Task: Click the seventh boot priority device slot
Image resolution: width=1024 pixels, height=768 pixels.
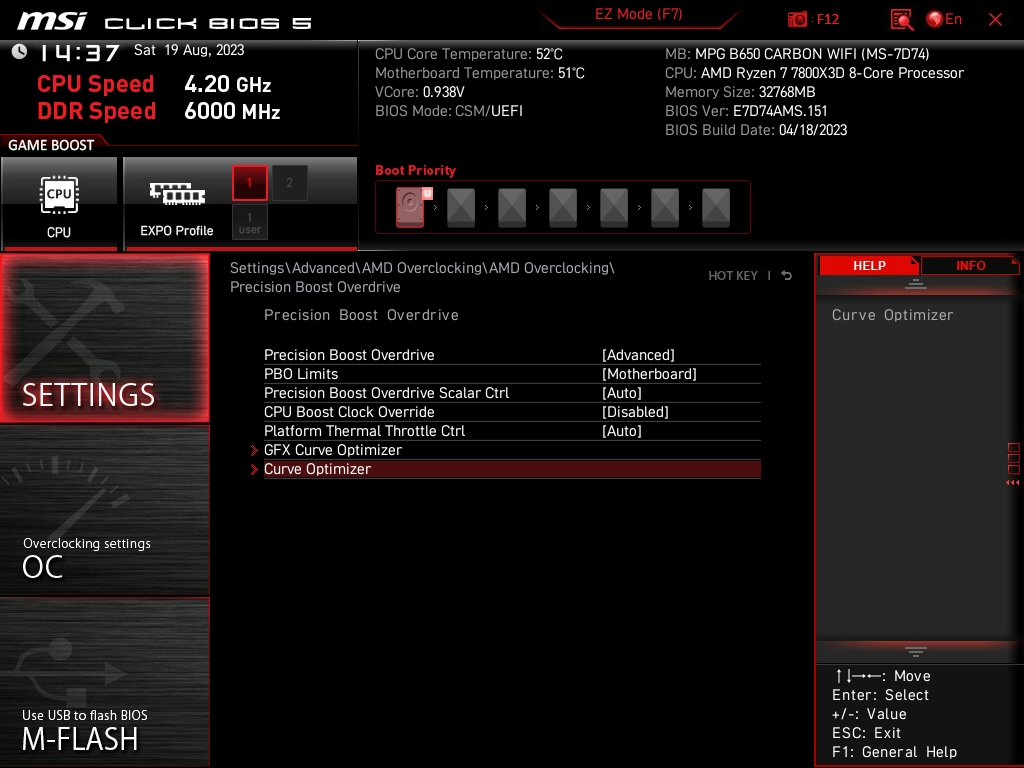Action: point(716,208)
